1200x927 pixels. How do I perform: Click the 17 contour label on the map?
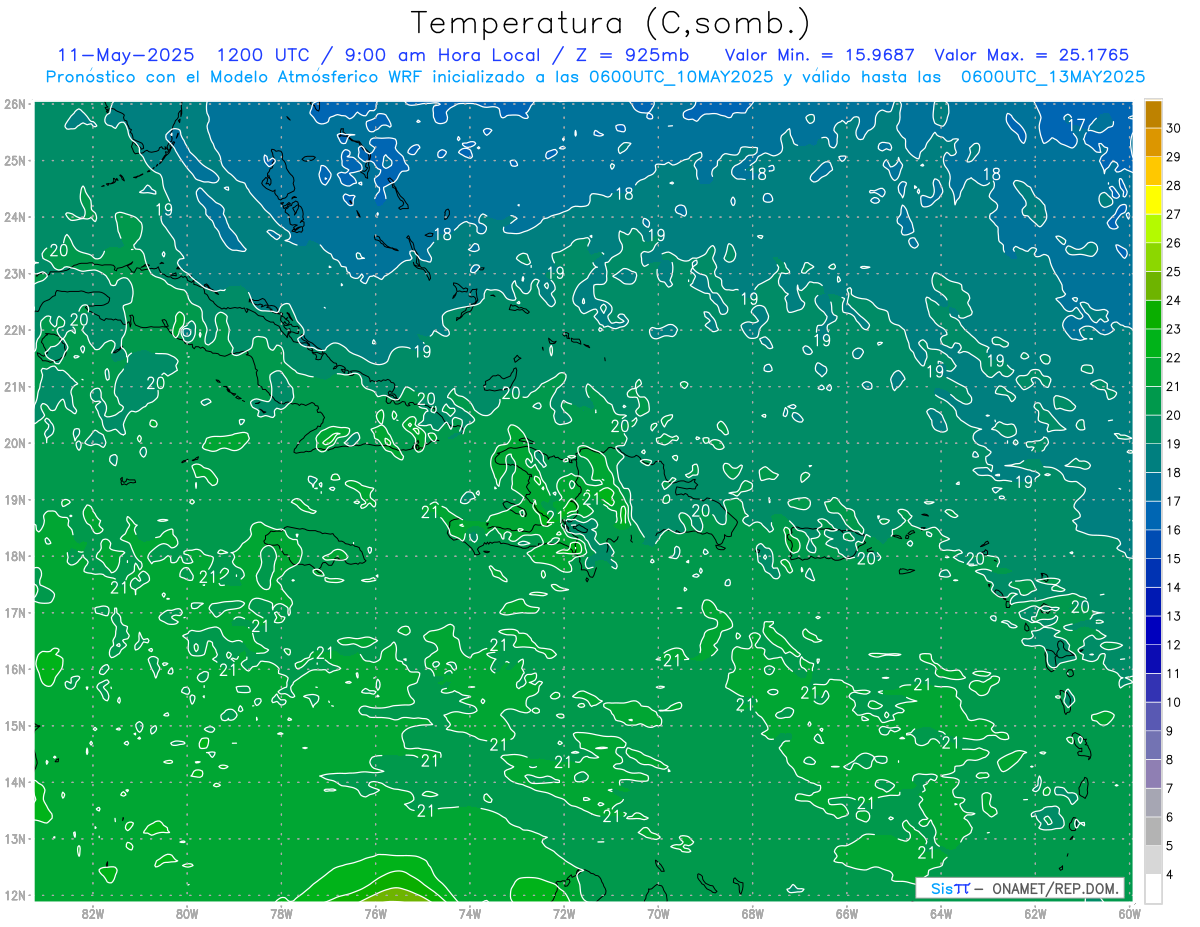click(1077, 125)
